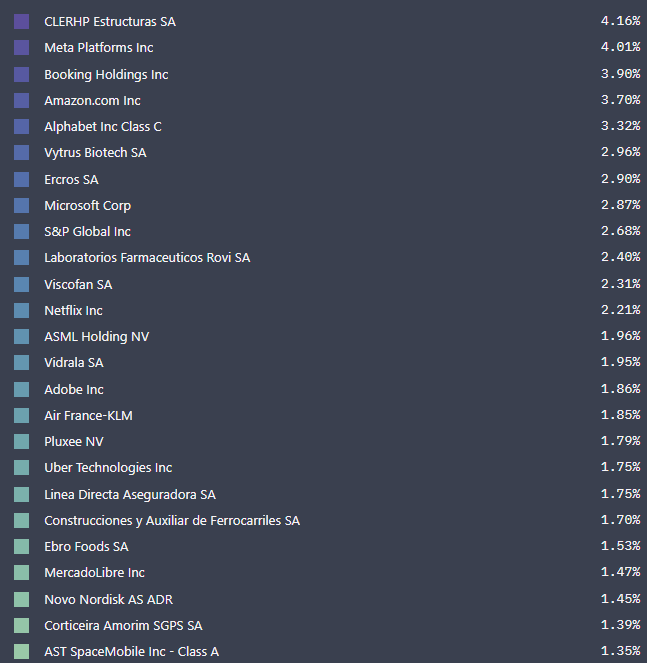647x663 pixels.
Task: Click the Alphabet Inc Class C swatch
Action: click(x=22, y=127)
